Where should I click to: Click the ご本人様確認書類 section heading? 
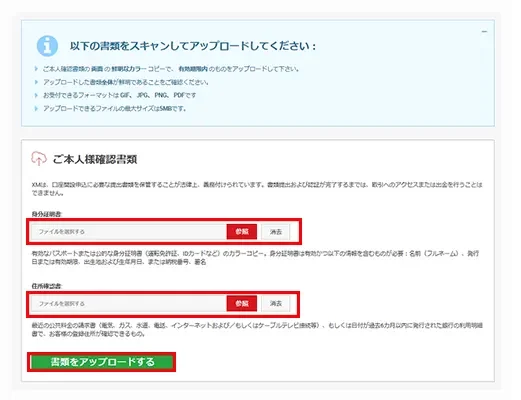pos(95,159)
